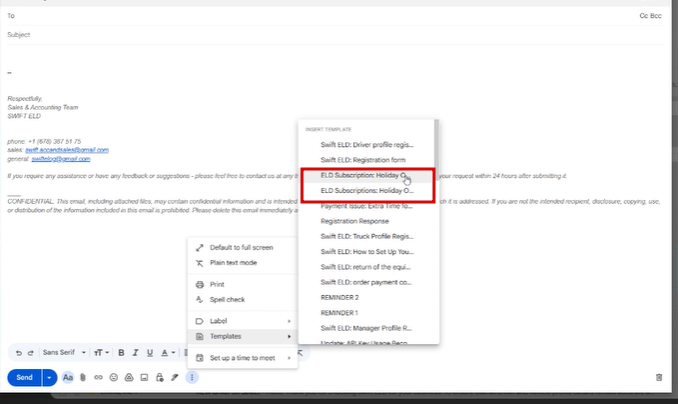
Task: Run Spell check from the menu
Action: click(x=242, y=299)
